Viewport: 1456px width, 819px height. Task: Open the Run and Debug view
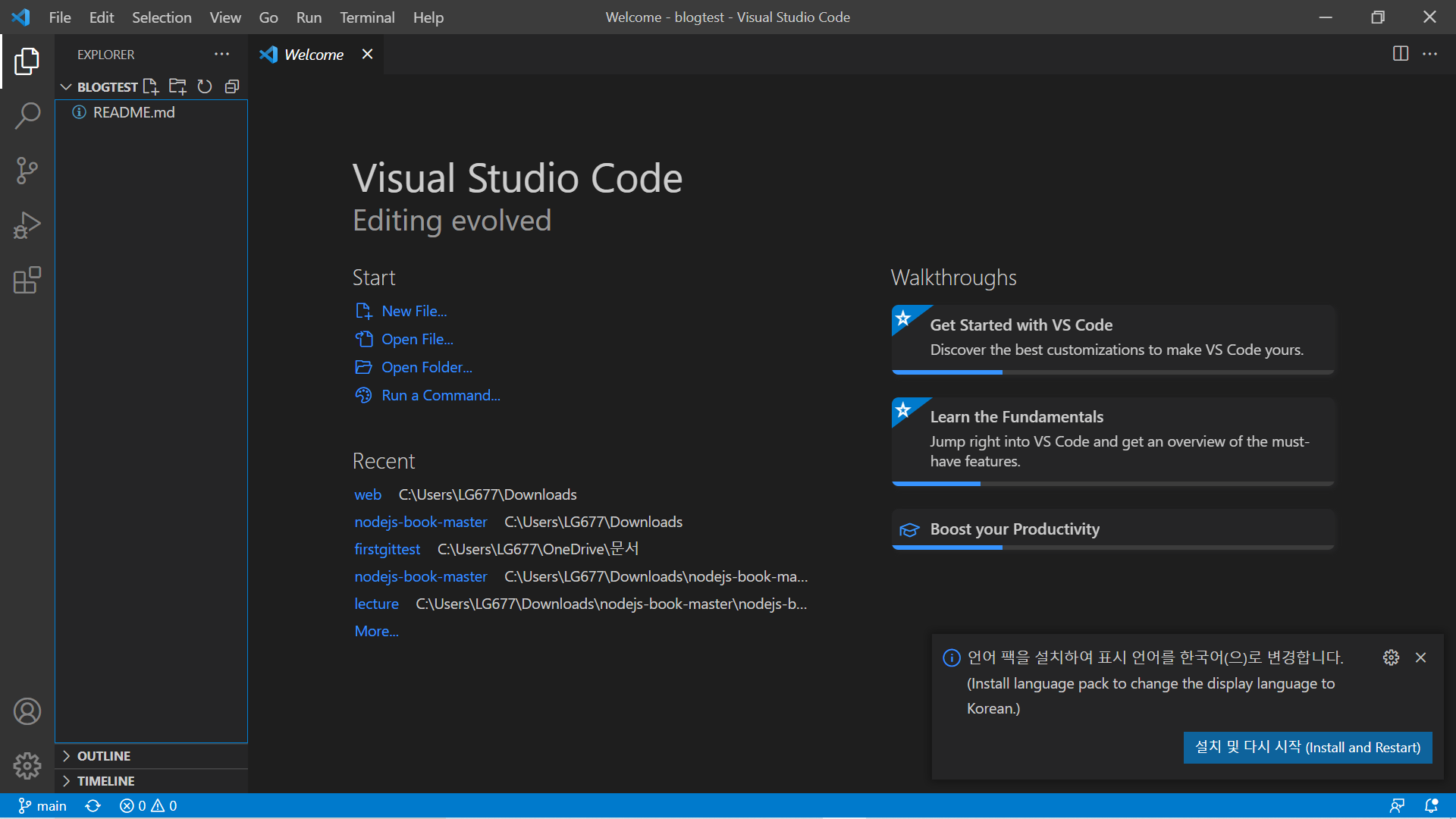pyautogui.click(x=27, y=225)
